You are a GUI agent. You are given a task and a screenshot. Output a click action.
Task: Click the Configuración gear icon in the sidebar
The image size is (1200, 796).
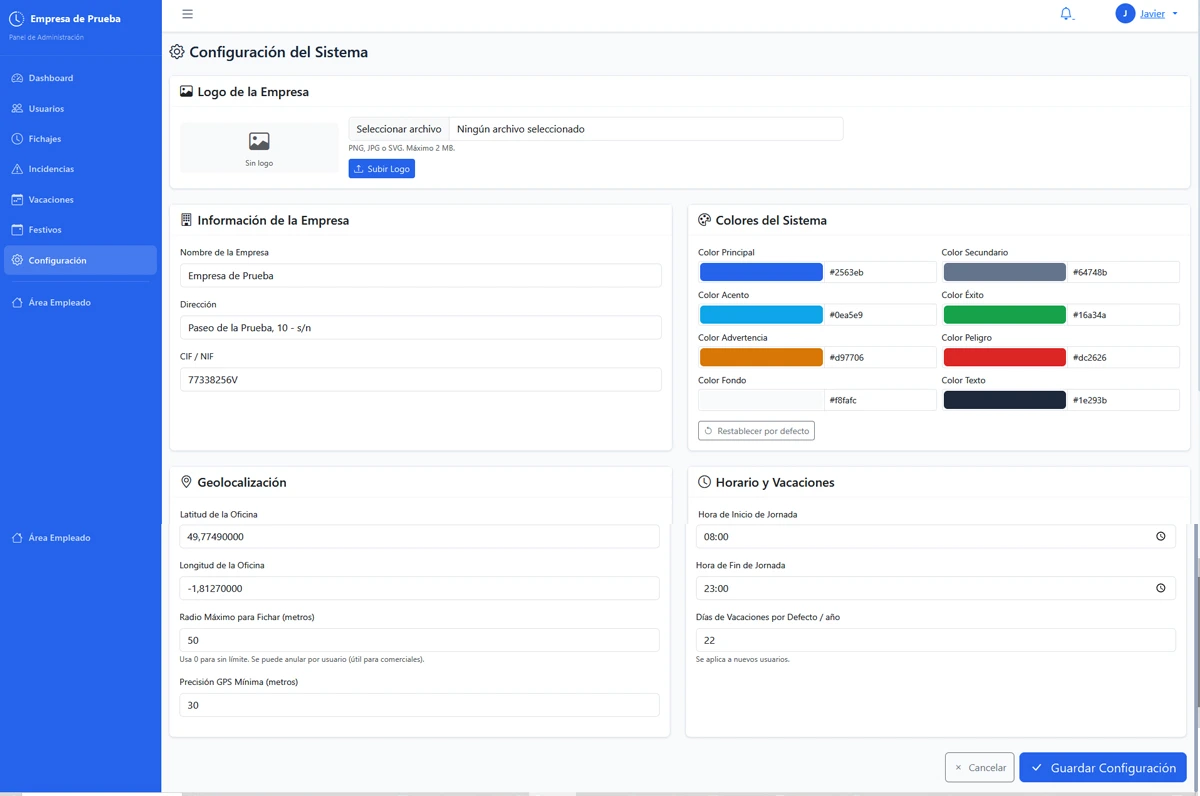17,260
